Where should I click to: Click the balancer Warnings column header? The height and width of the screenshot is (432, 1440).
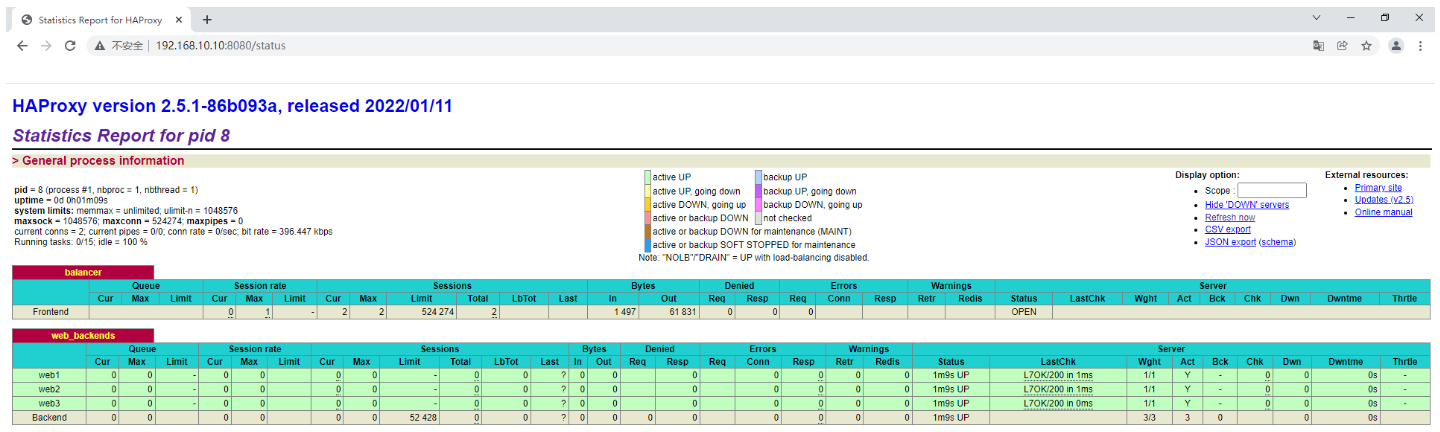point(951,286)
